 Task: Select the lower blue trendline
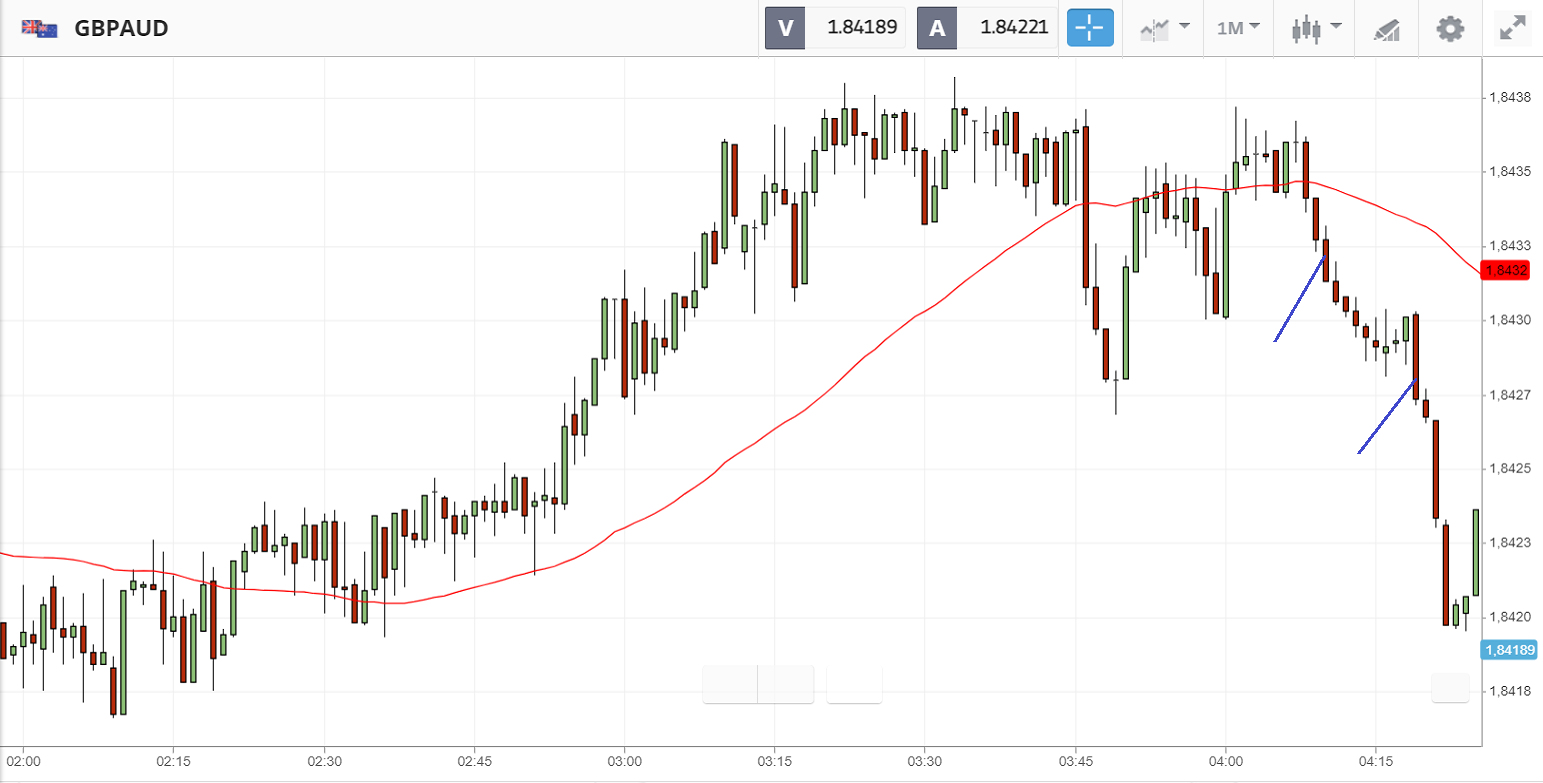(1386, 416)
